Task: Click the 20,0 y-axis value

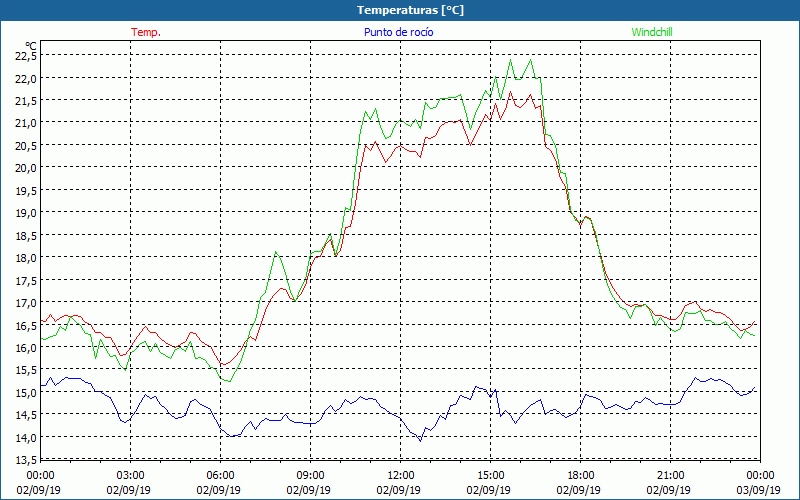Action: (x=27, y=168)
